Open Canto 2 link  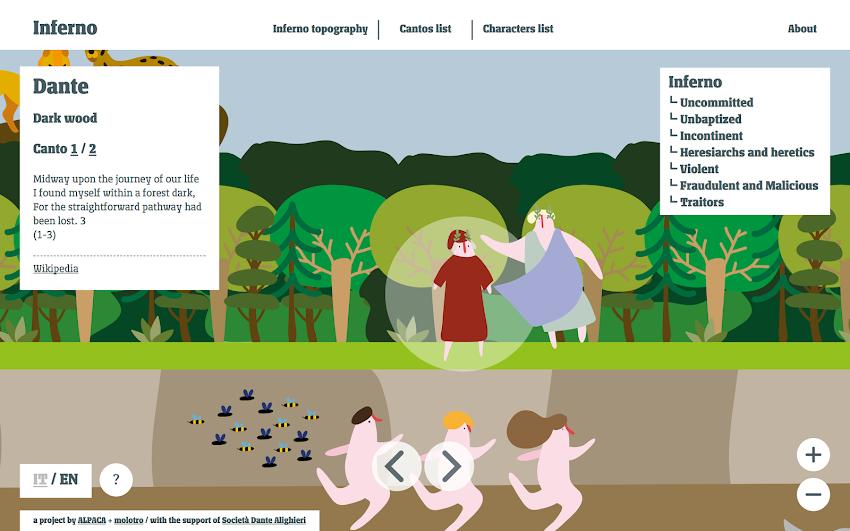pos(92,149)
